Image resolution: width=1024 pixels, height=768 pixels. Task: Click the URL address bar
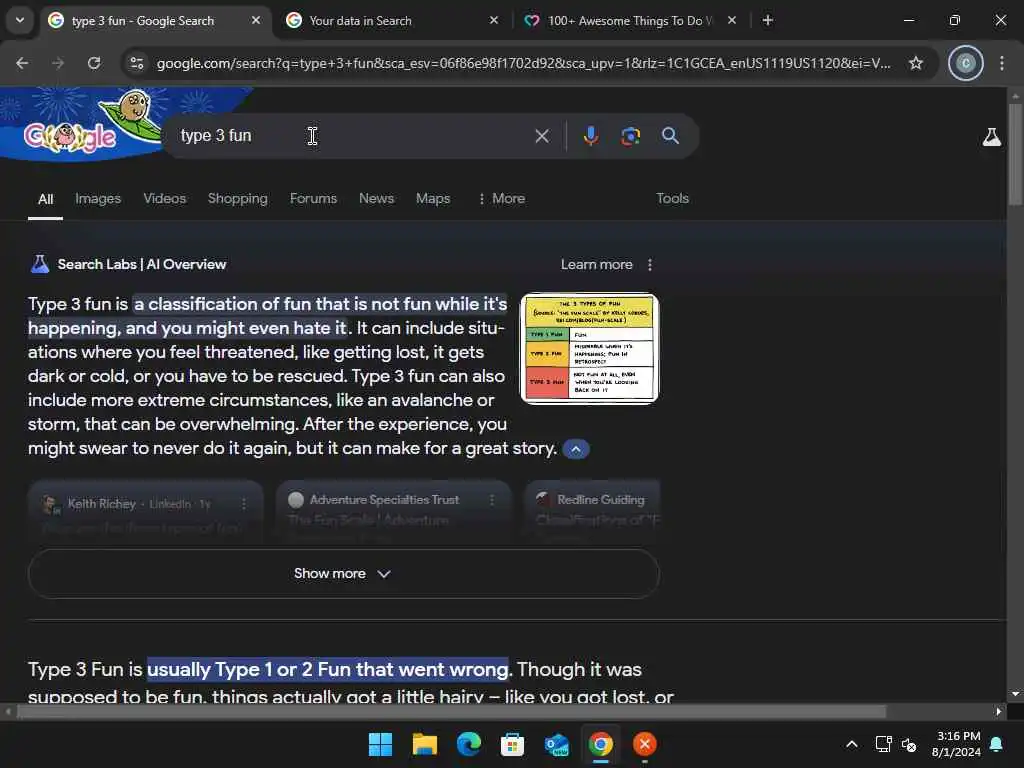point(522,63)
